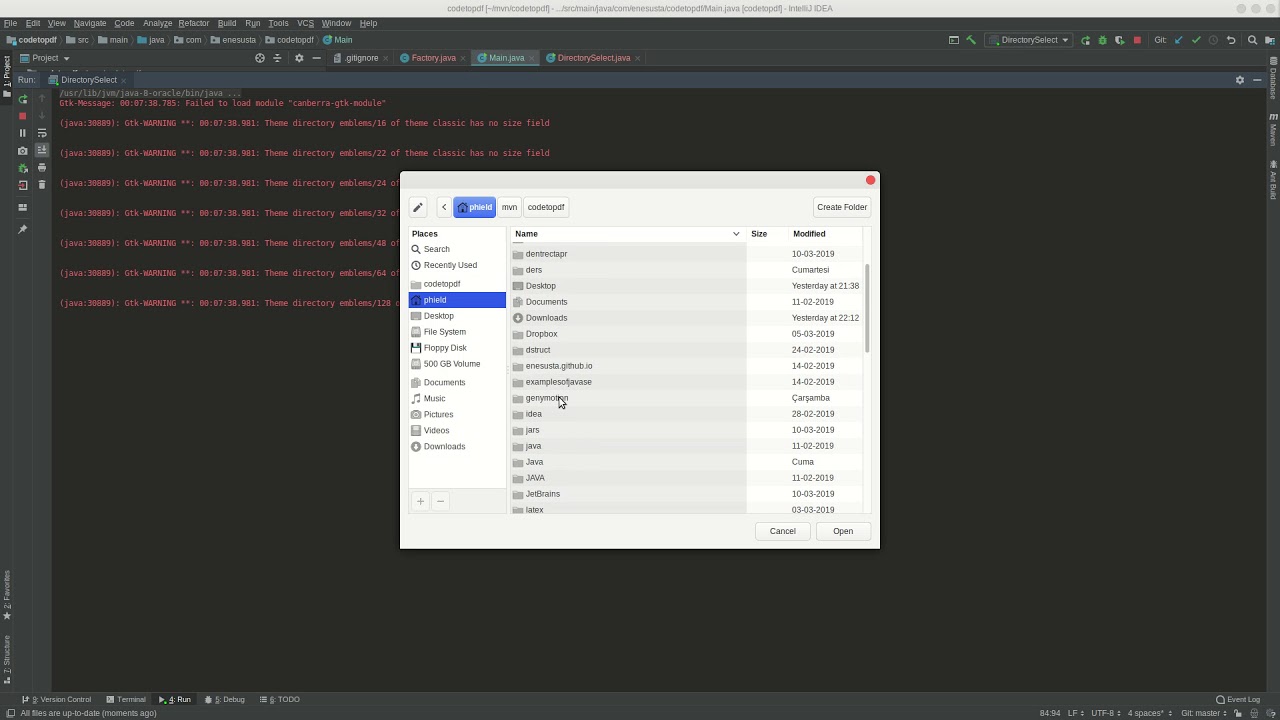Clear console output with the trash icon
1280x720 pixels.
pos(42,184)
